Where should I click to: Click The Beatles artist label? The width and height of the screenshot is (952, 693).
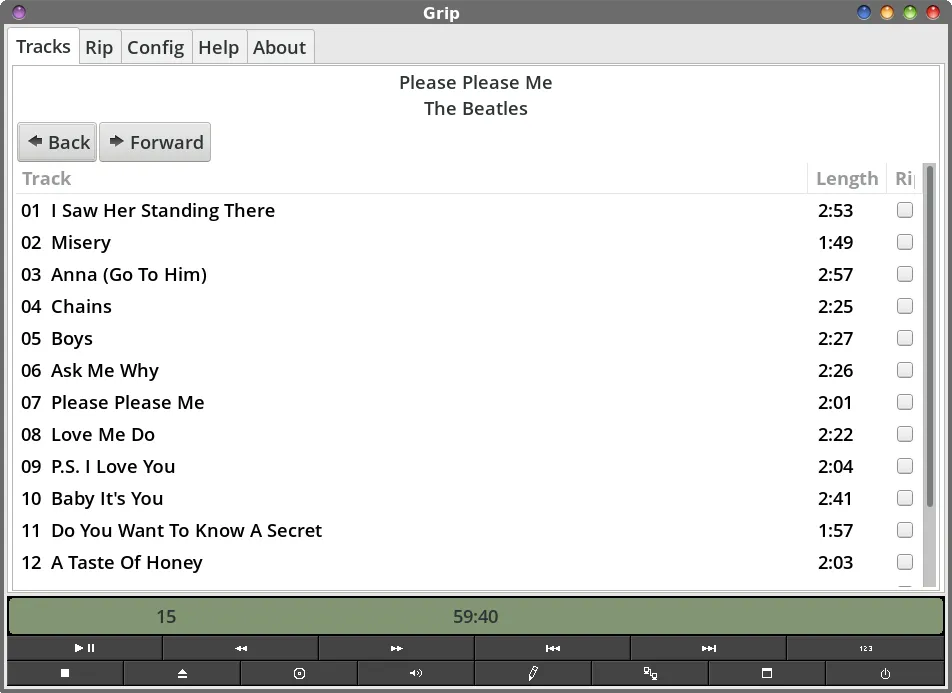point(475,108)
